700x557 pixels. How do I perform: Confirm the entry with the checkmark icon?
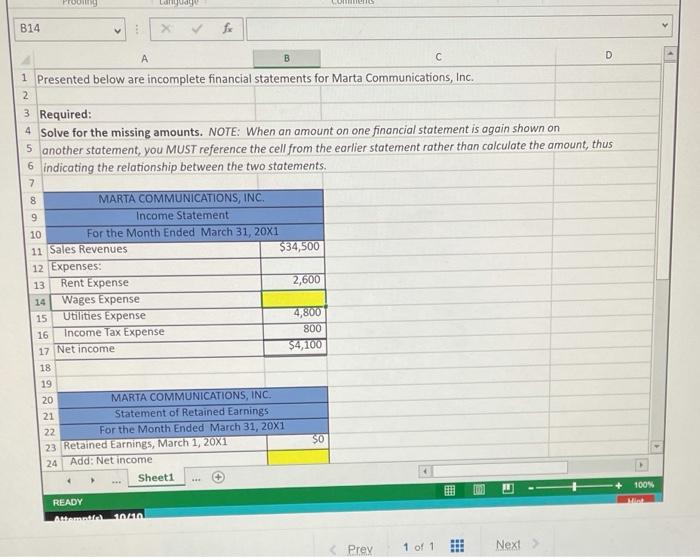coord(196,29)
